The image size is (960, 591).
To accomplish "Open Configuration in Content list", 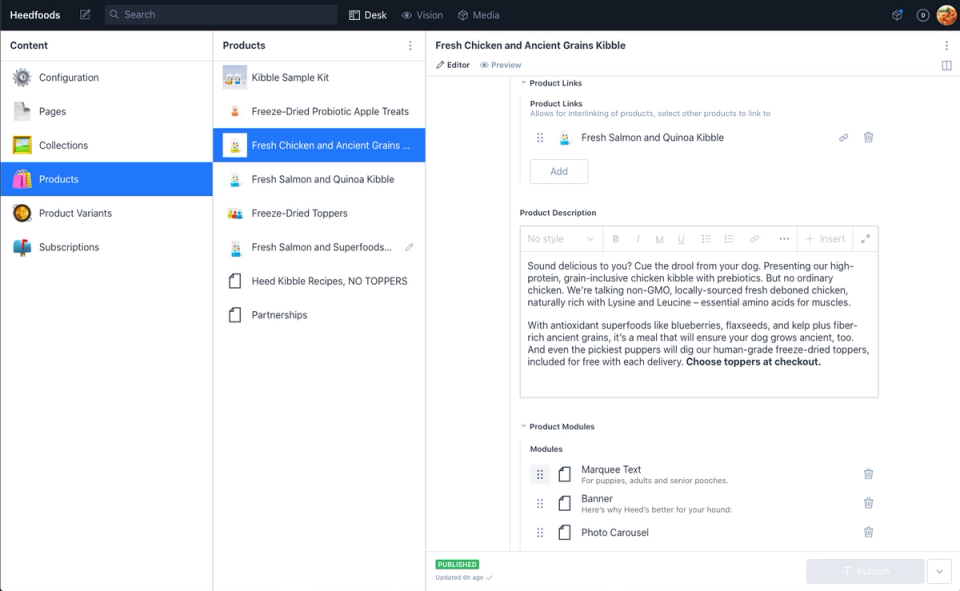I will tap(107, 78).
